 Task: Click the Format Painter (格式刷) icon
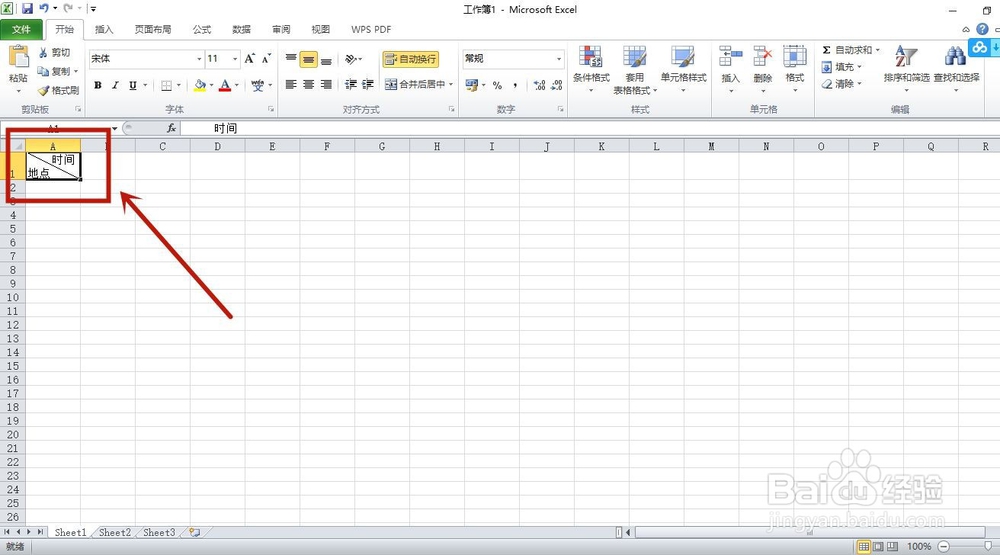[43, 91]
